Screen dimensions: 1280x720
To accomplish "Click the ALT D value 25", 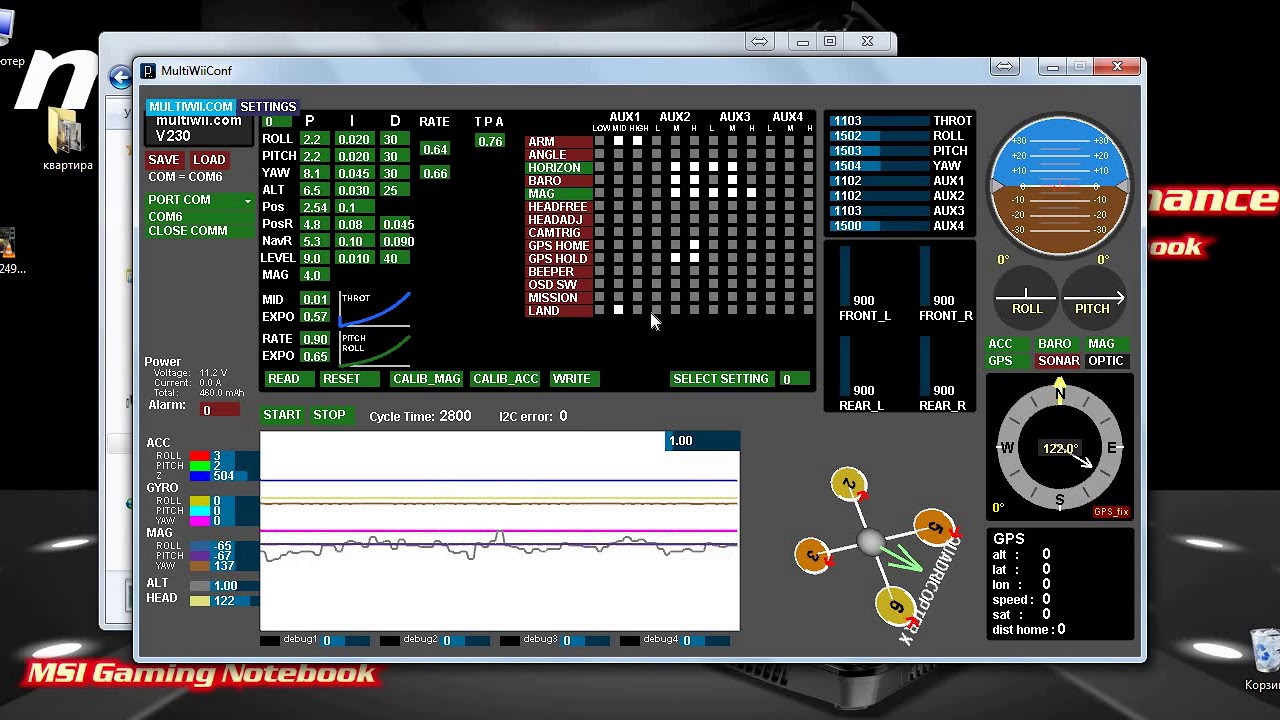I will point(395,191).
